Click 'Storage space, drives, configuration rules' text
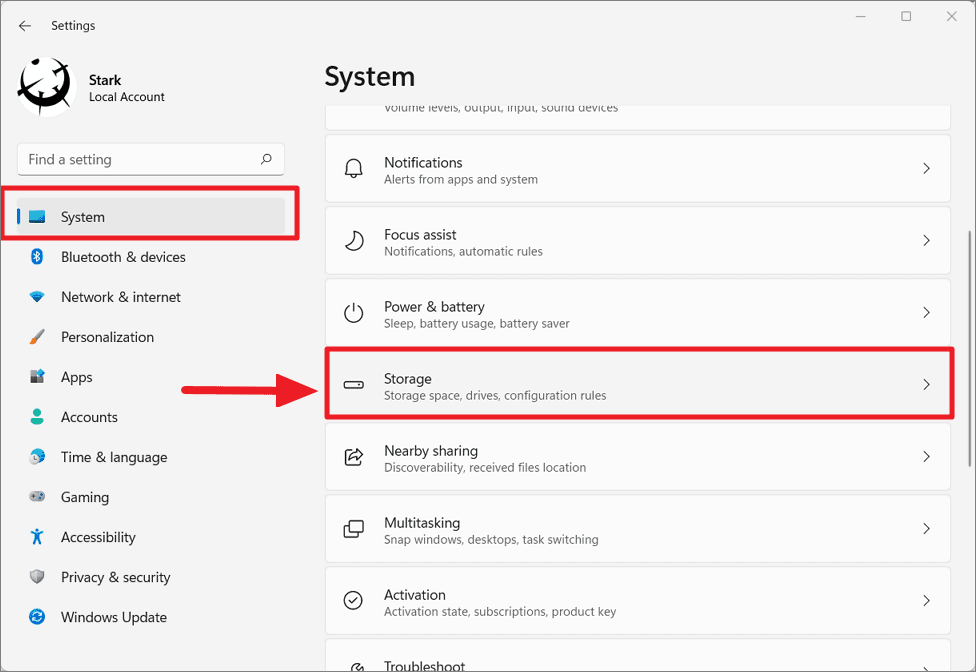The height and width of the screenshot is (672, 976). [495, 396]
